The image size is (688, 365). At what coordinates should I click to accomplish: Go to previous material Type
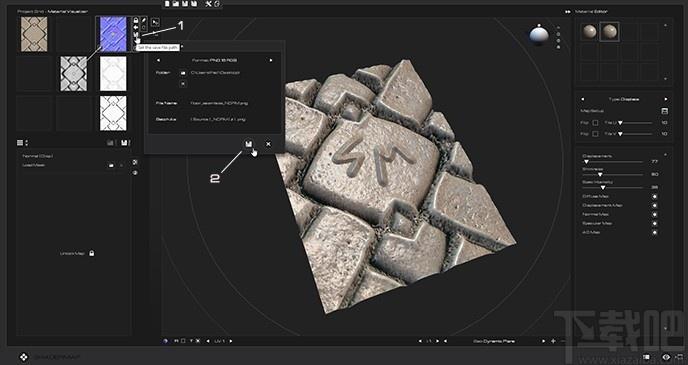[x=582, y=99]
